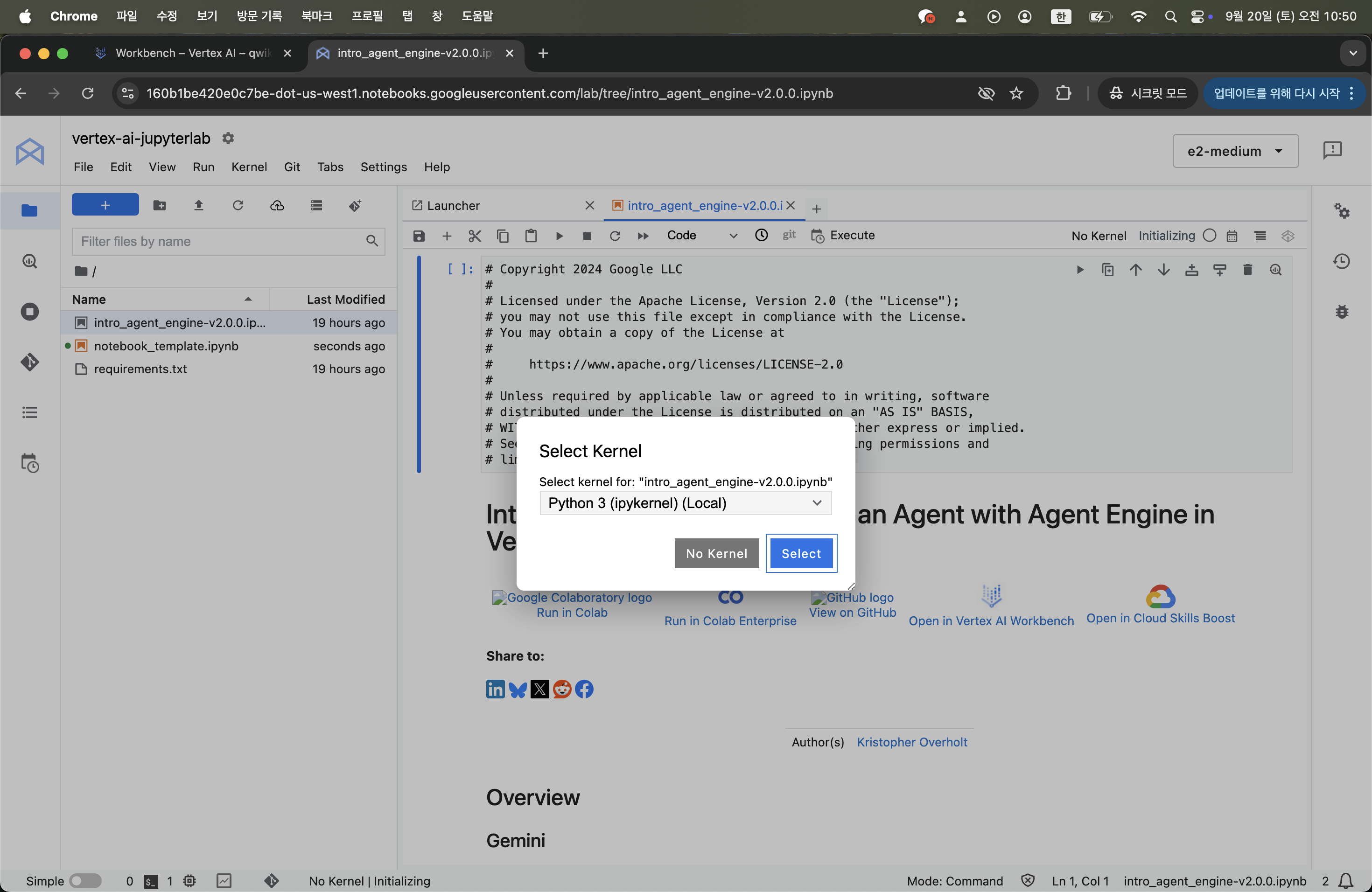
Task: Expand the Python 3 kernel dropdown
Action: tap(685, 503)
